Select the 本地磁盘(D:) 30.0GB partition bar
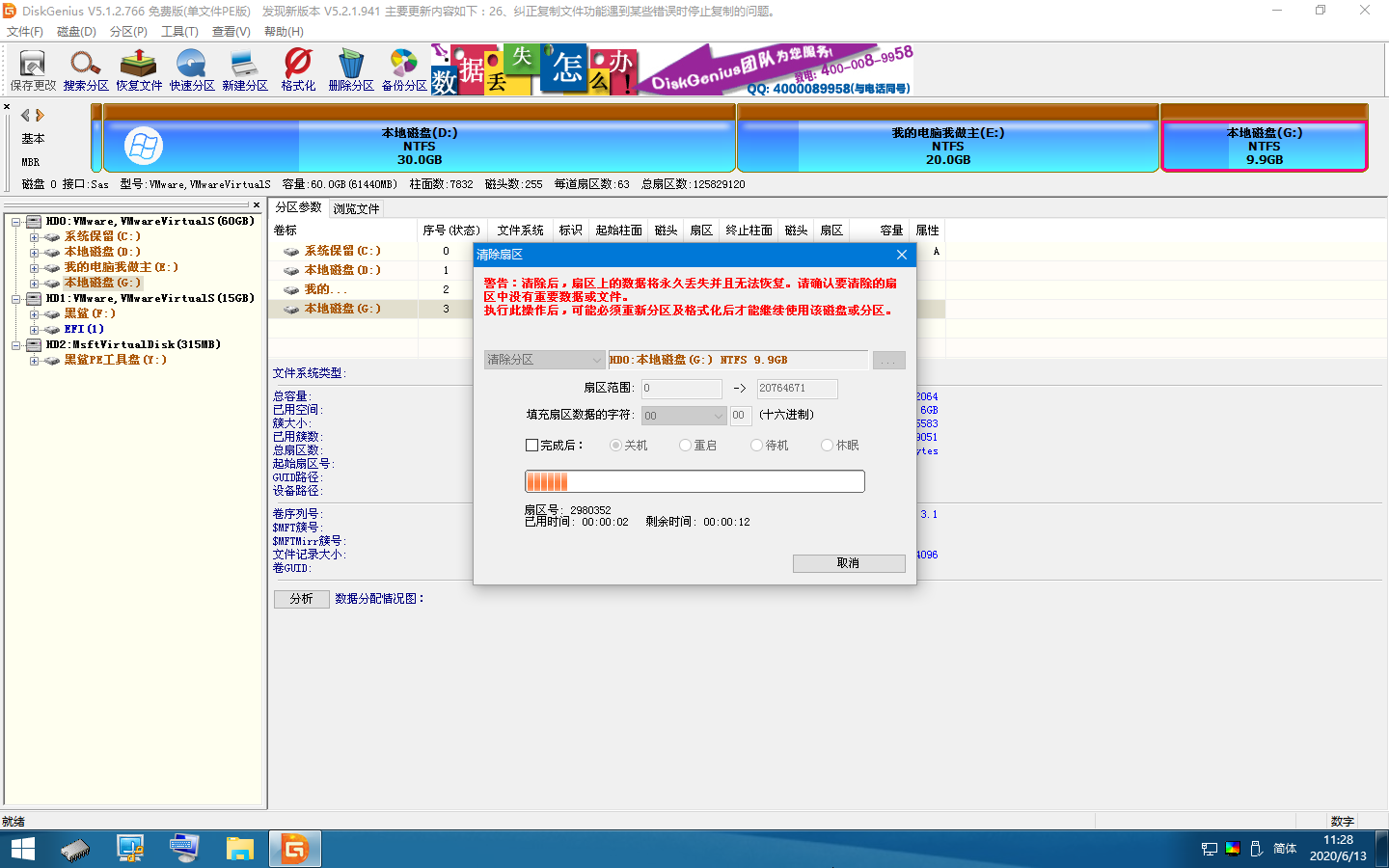 (420, 138)
